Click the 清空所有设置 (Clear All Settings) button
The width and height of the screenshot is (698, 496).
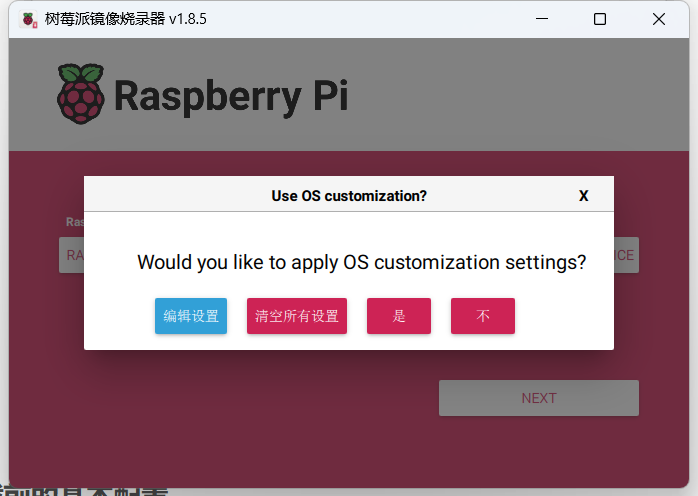297,316
